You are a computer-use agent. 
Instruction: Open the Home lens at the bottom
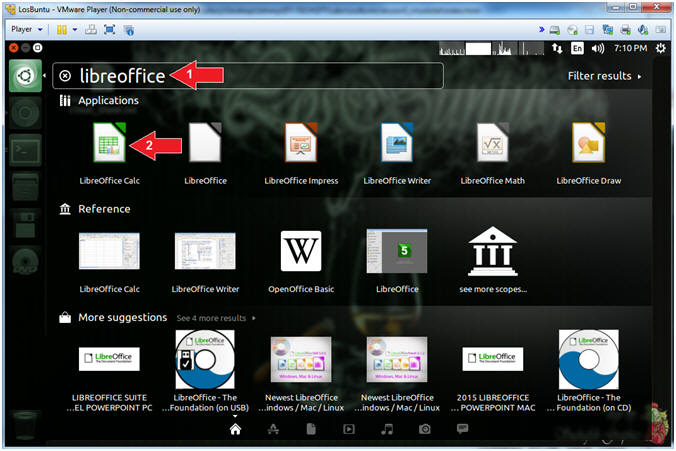(x=235, y=429)
